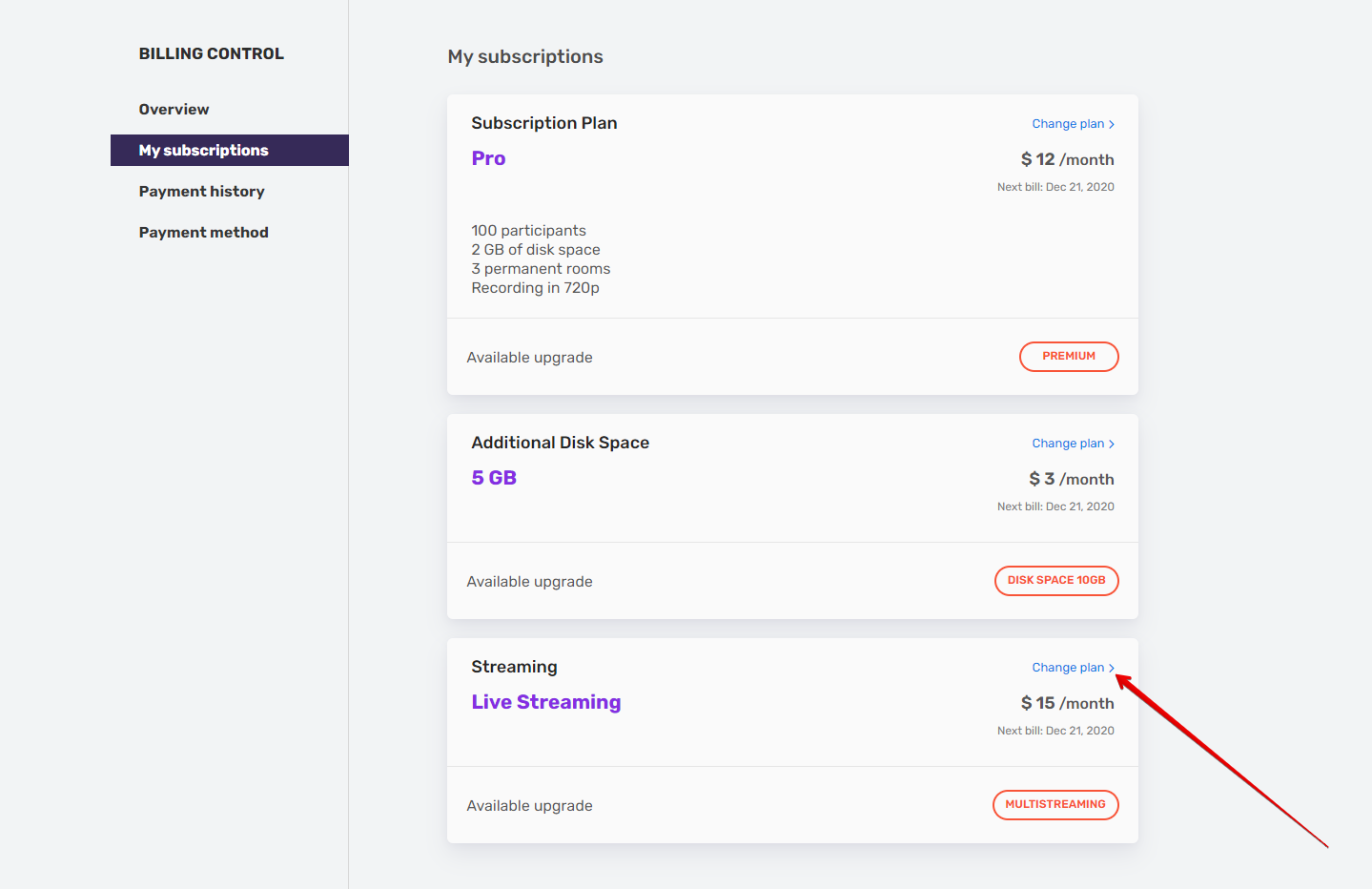Click the Recording in 720p line
Image resolution: width=1372 pixels, height=889 pixels.
[535, 288]
